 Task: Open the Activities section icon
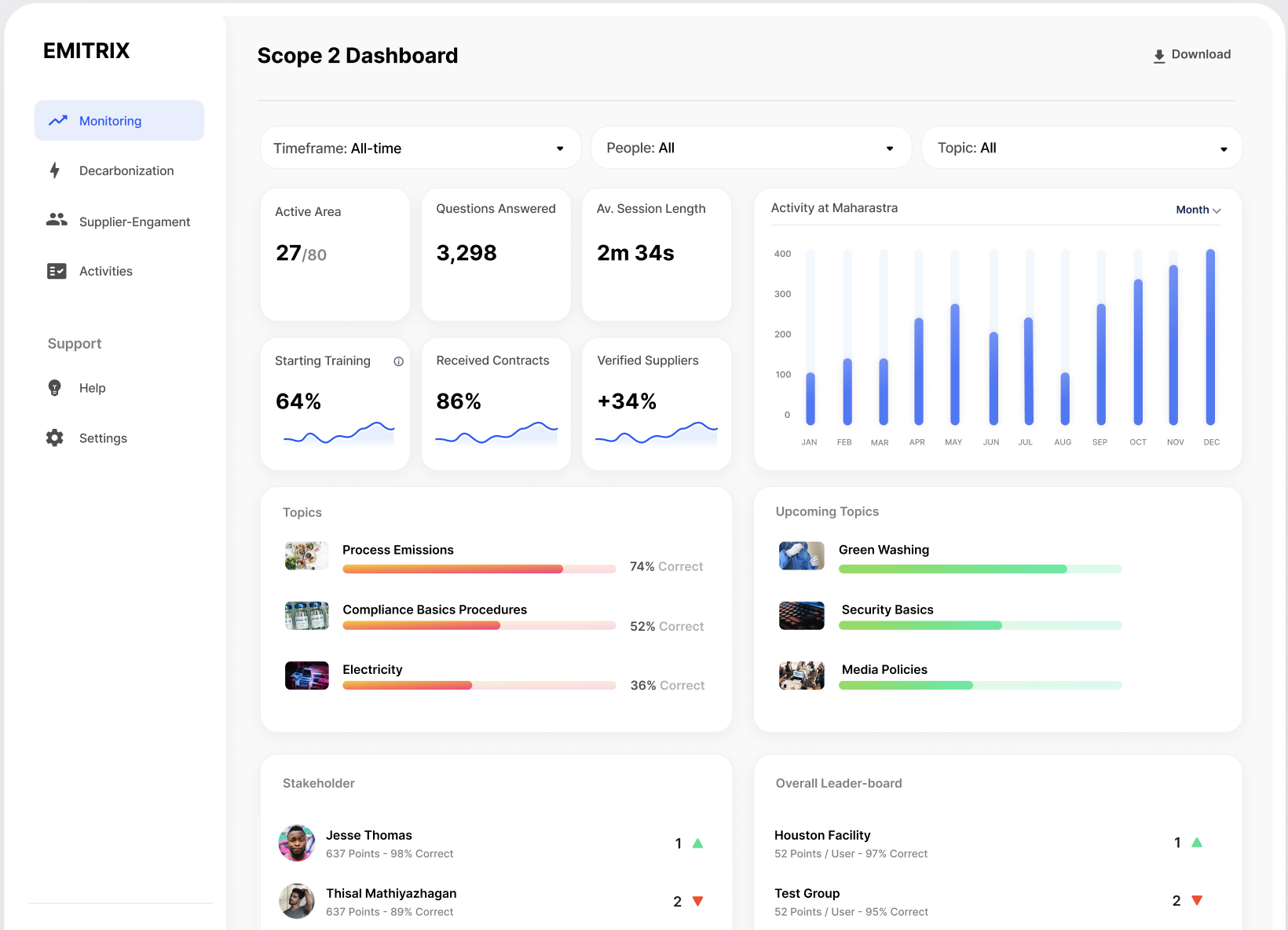point(56,270)
